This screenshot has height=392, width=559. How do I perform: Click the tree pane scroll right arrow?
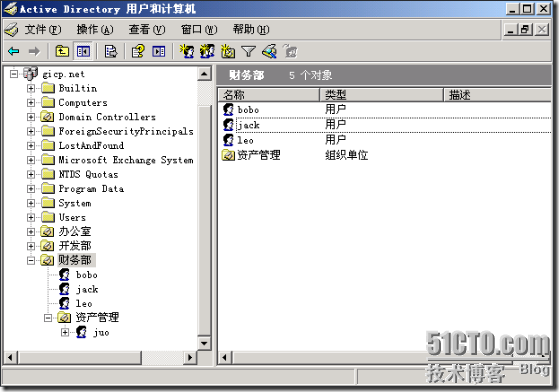tap(190, 357)
